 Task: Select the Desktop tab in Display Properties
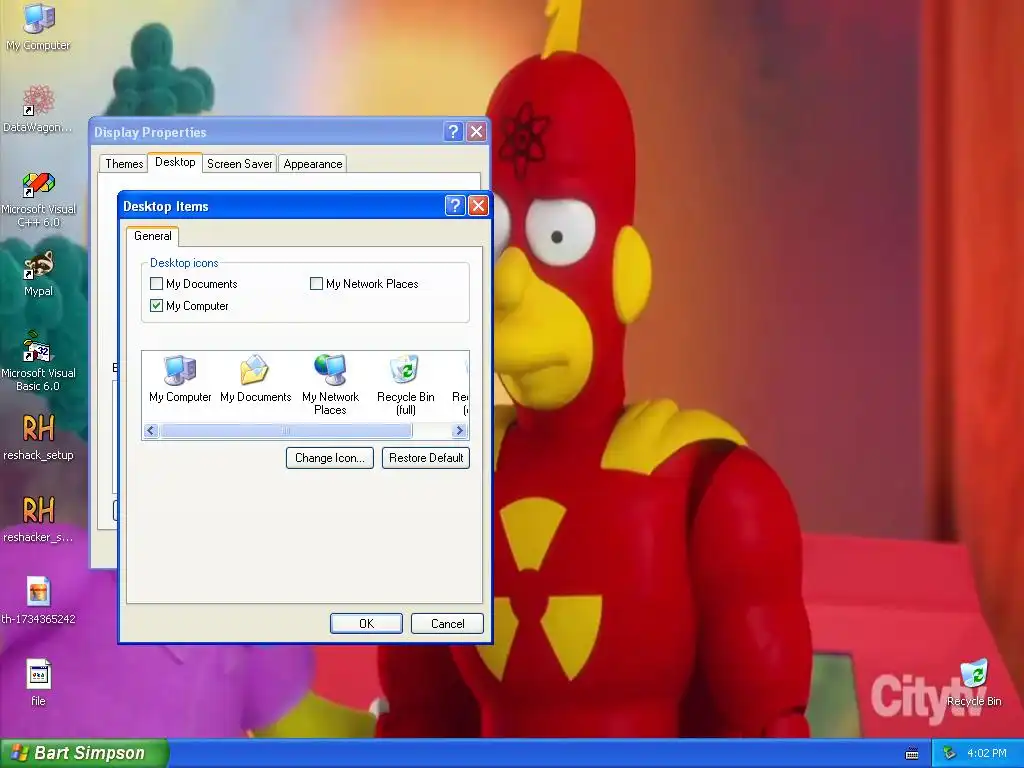175,162
